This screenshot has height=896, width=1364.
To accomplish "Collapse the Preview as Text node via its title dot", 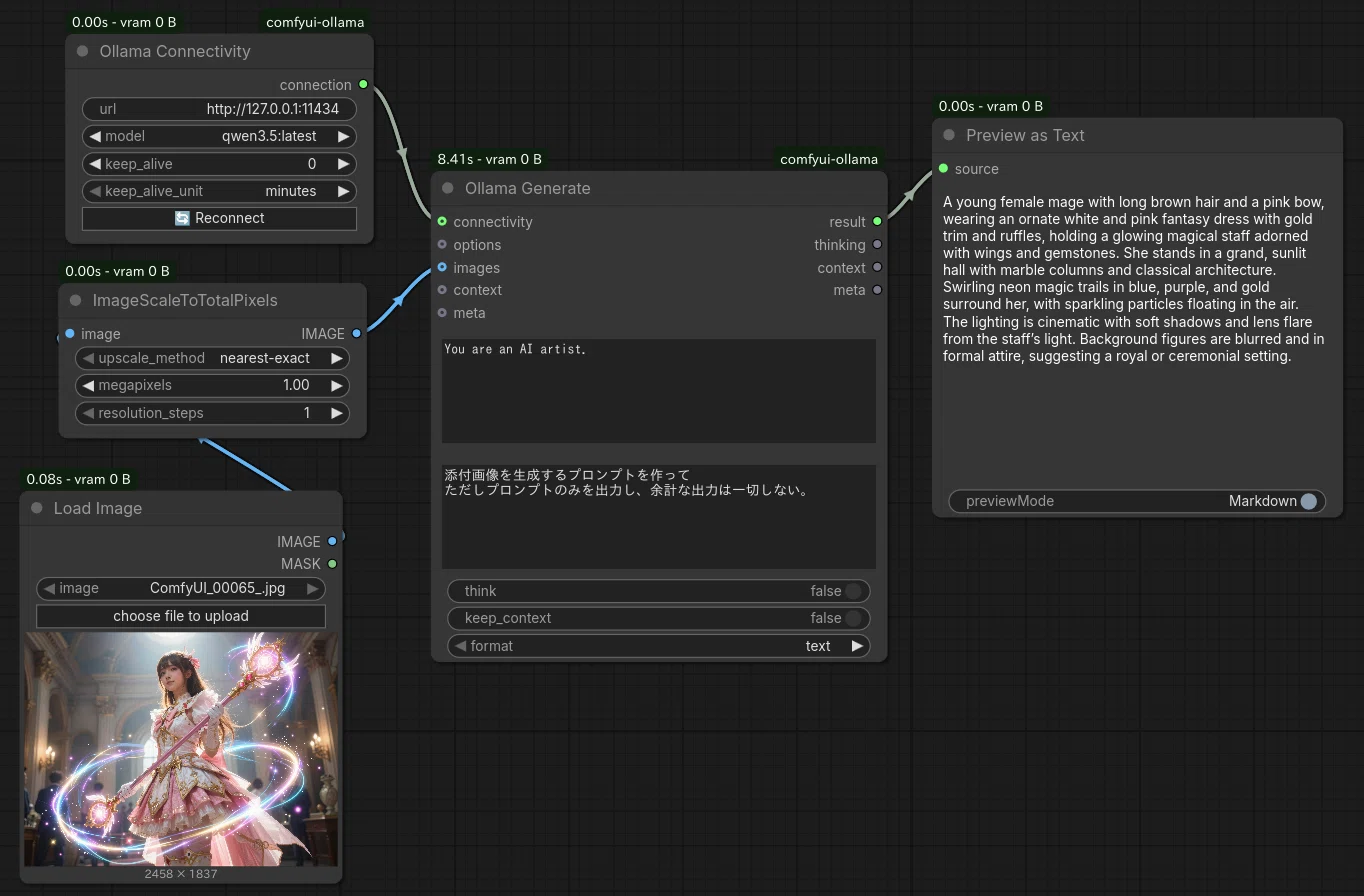I will coord(949,135).
